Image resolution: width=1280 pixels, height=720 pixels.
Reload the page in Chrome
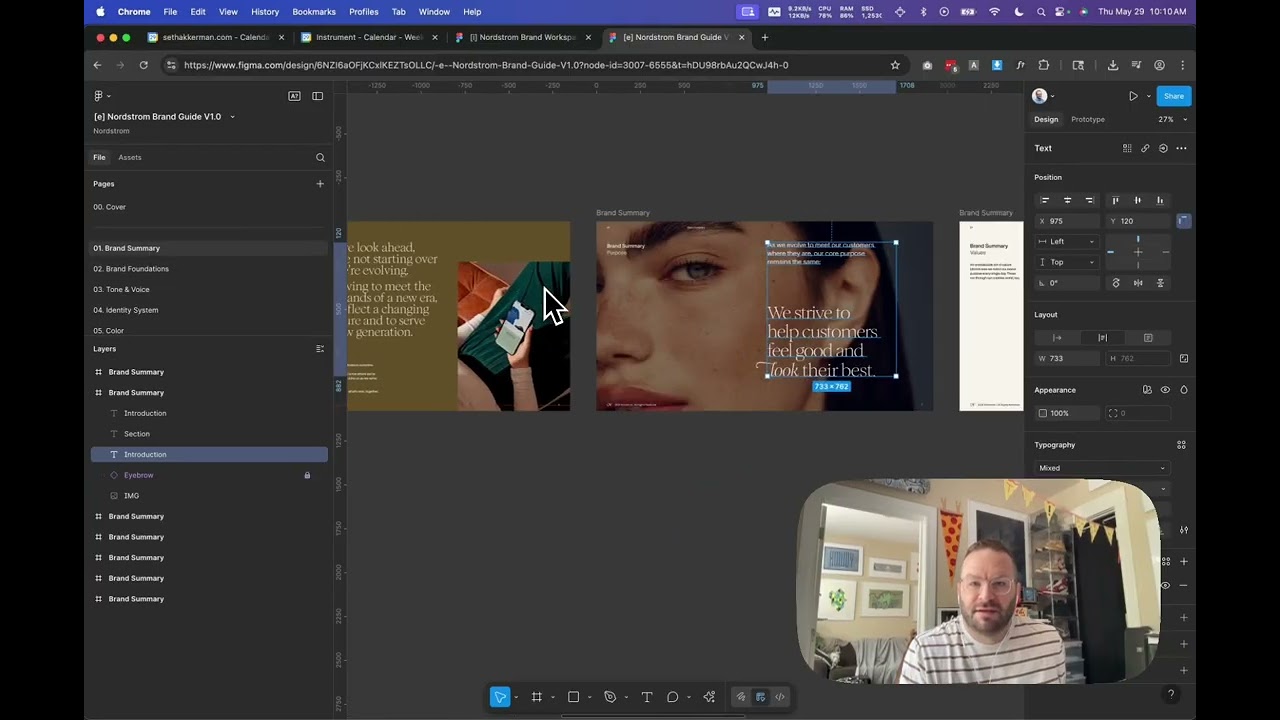144,65
